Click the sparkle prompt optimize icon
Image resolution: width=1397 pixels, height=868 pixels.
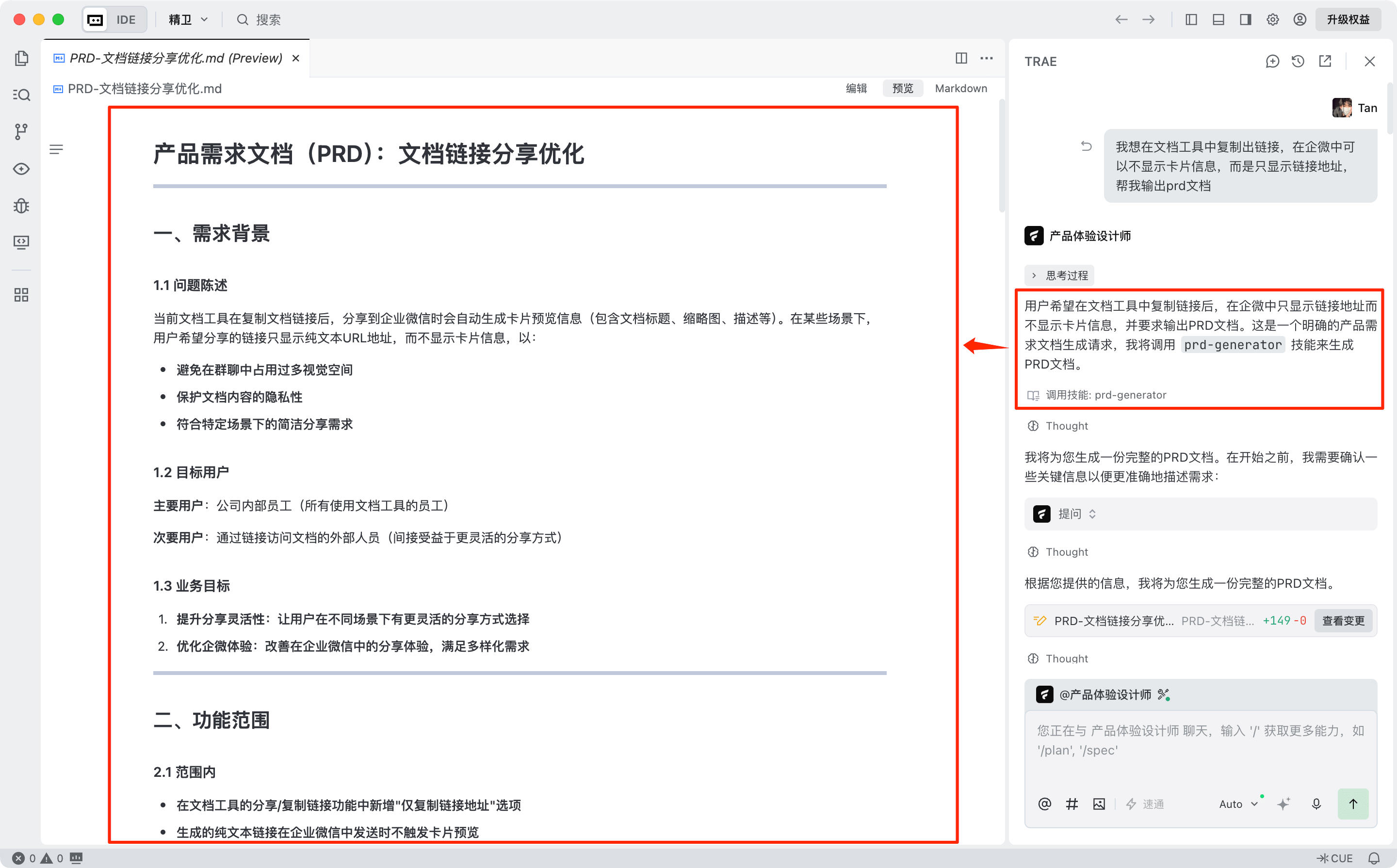click(1283, 804)
